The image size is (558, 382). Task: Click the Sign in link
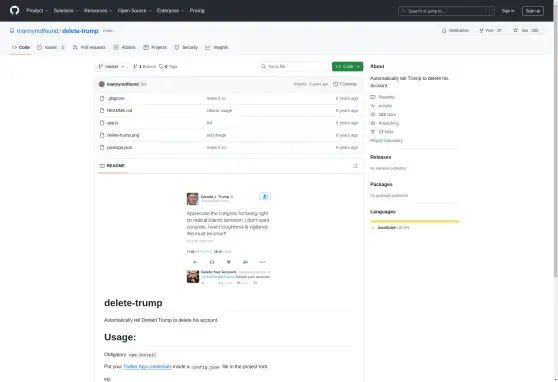point(508,11)
